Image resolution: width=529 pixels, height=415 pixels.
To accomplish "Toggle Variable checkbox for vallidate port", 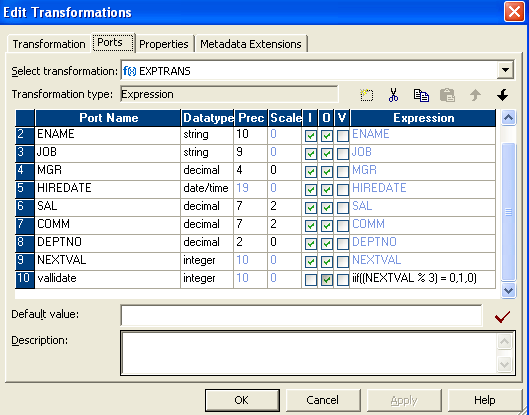I will pos(343,279).
